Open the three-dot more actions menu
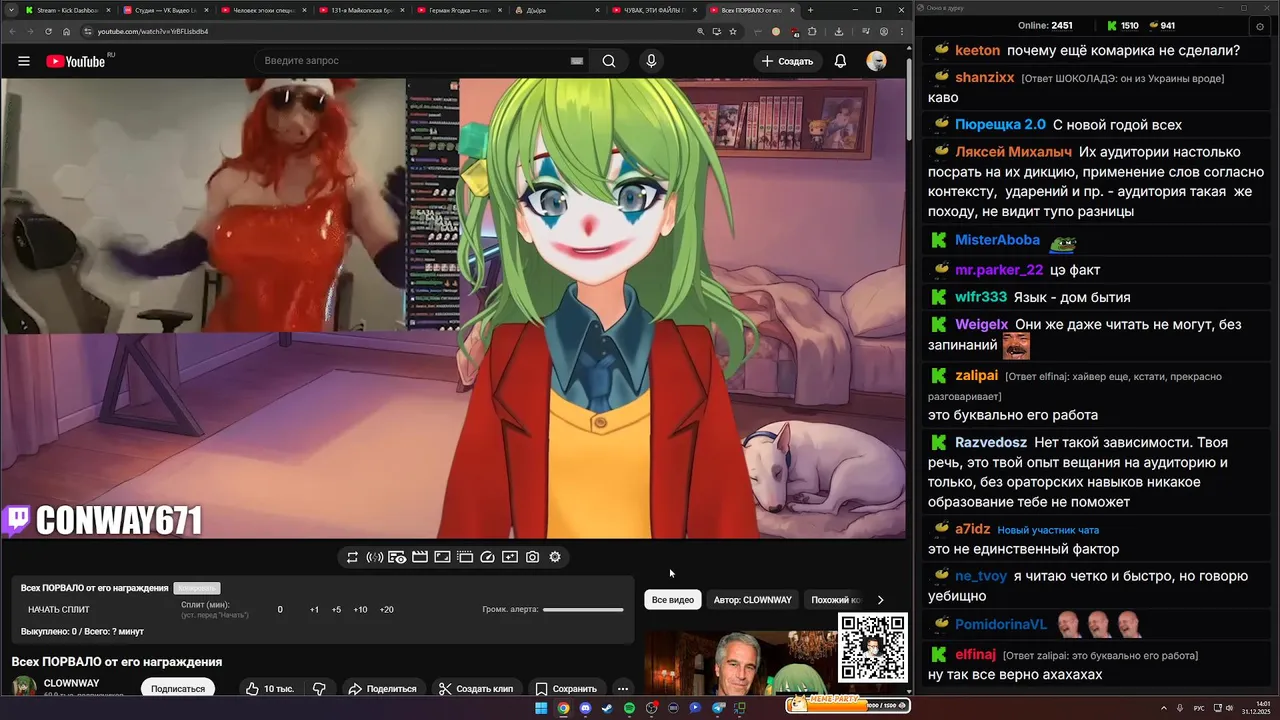Screen dimensions: 1280x720 (622, 688)
